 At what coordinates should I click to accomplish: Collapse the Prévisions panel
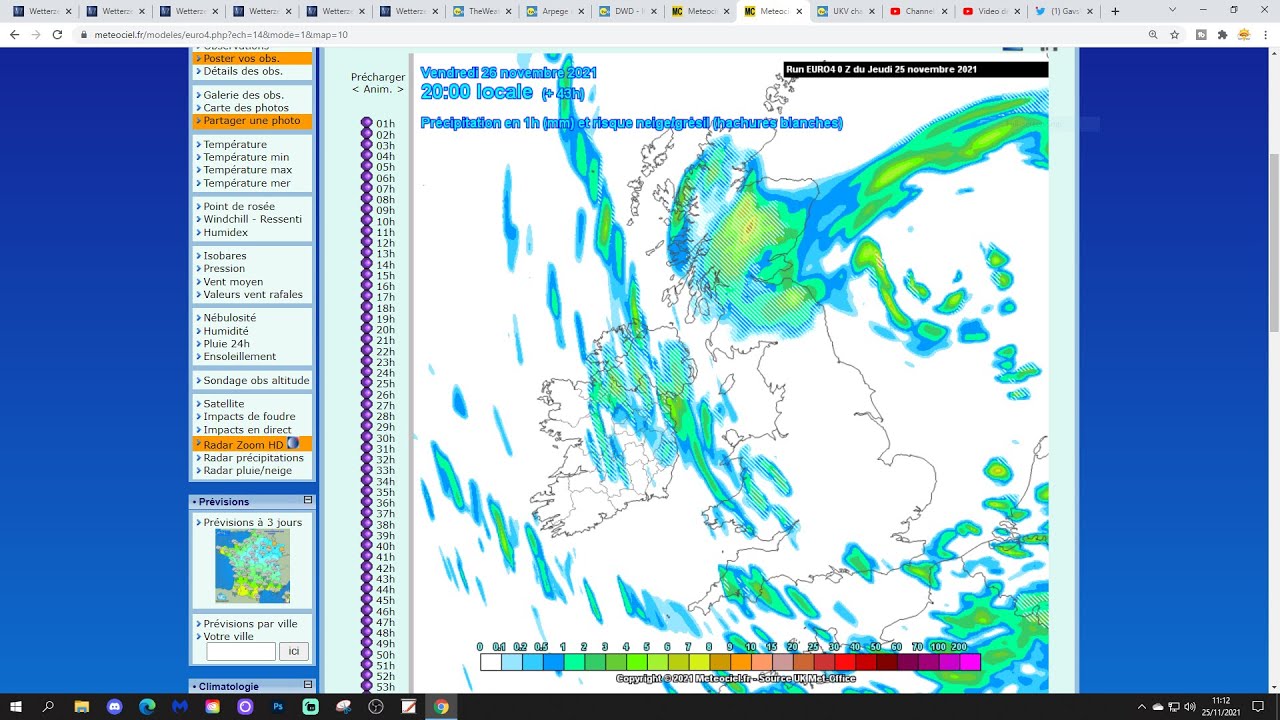[x=308, y=500]
